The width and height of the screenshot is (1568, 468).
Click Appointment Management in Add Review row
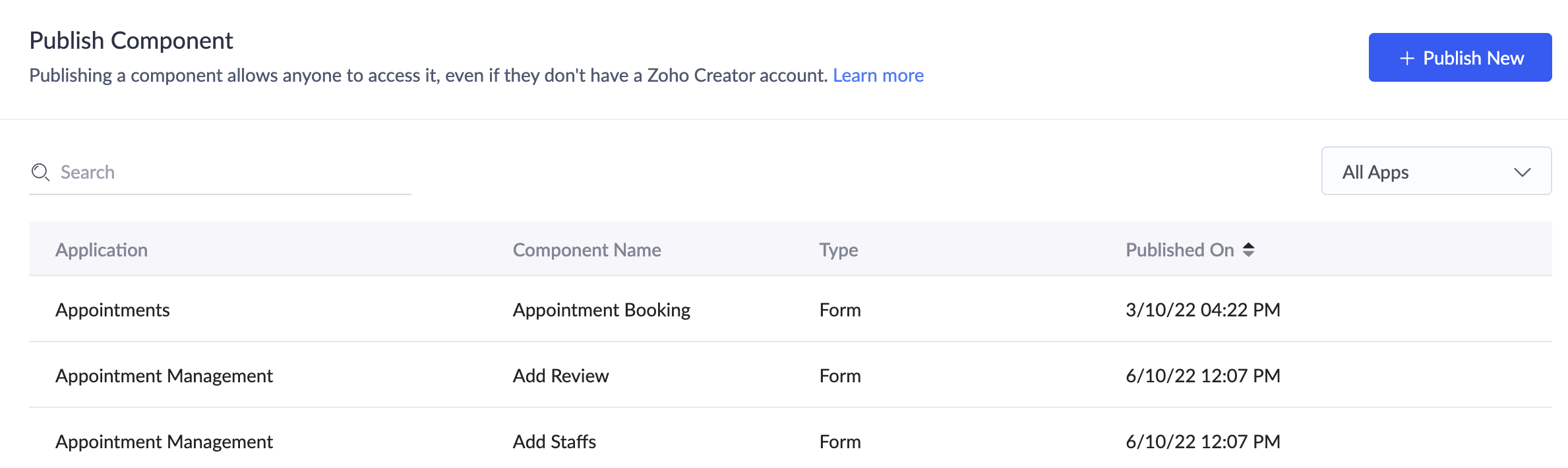pos(164,376)
